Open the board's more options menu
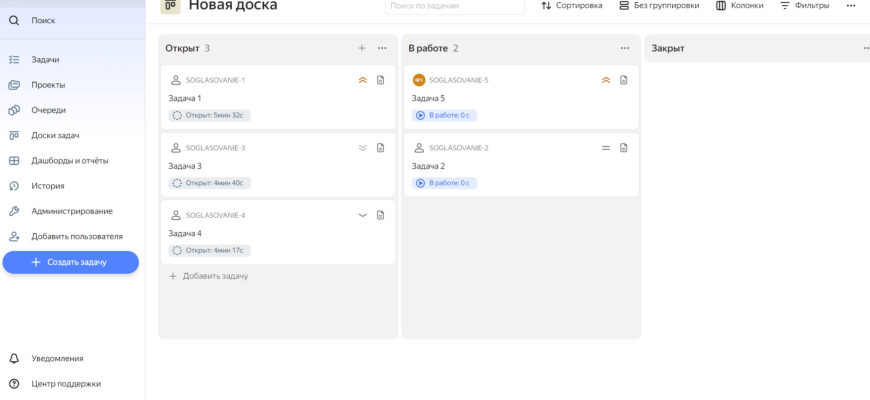 coord(851,6)
